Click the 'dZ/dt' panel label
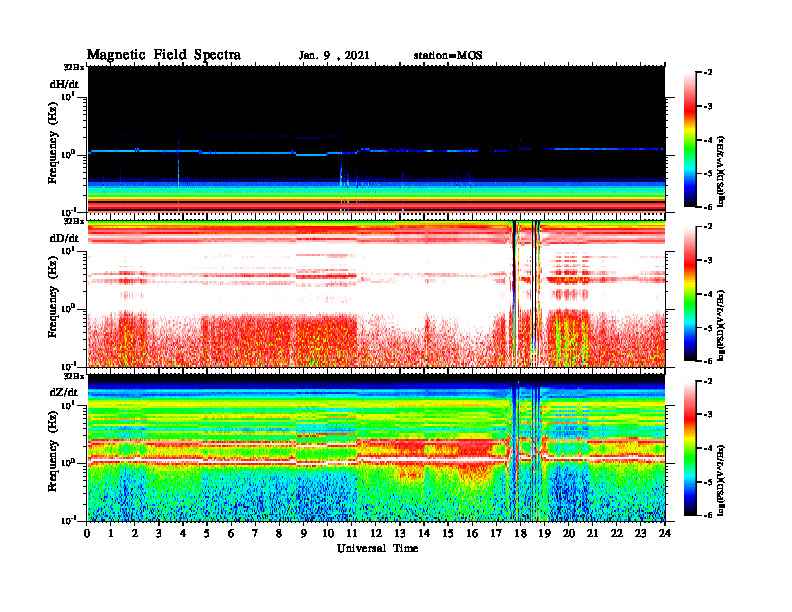The image size is (792, 612). tap(64, 392)
